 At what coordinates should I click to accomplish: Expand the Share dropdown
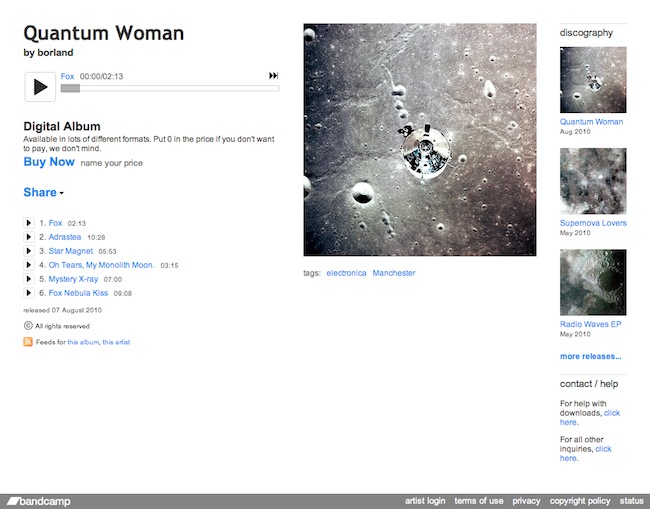[x=43, y=192]
